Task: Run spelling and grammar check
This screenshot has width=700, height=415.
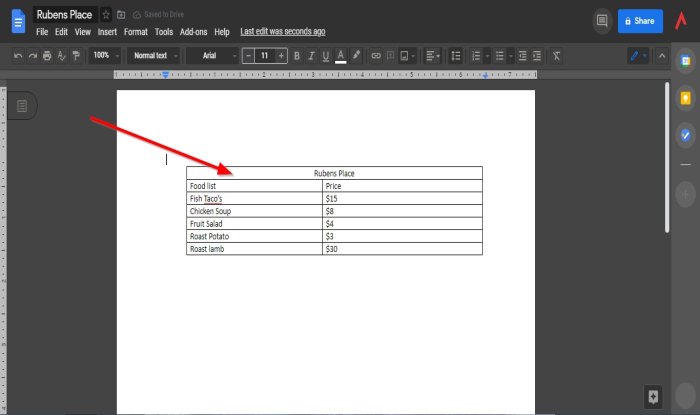Action: [62, 56]
